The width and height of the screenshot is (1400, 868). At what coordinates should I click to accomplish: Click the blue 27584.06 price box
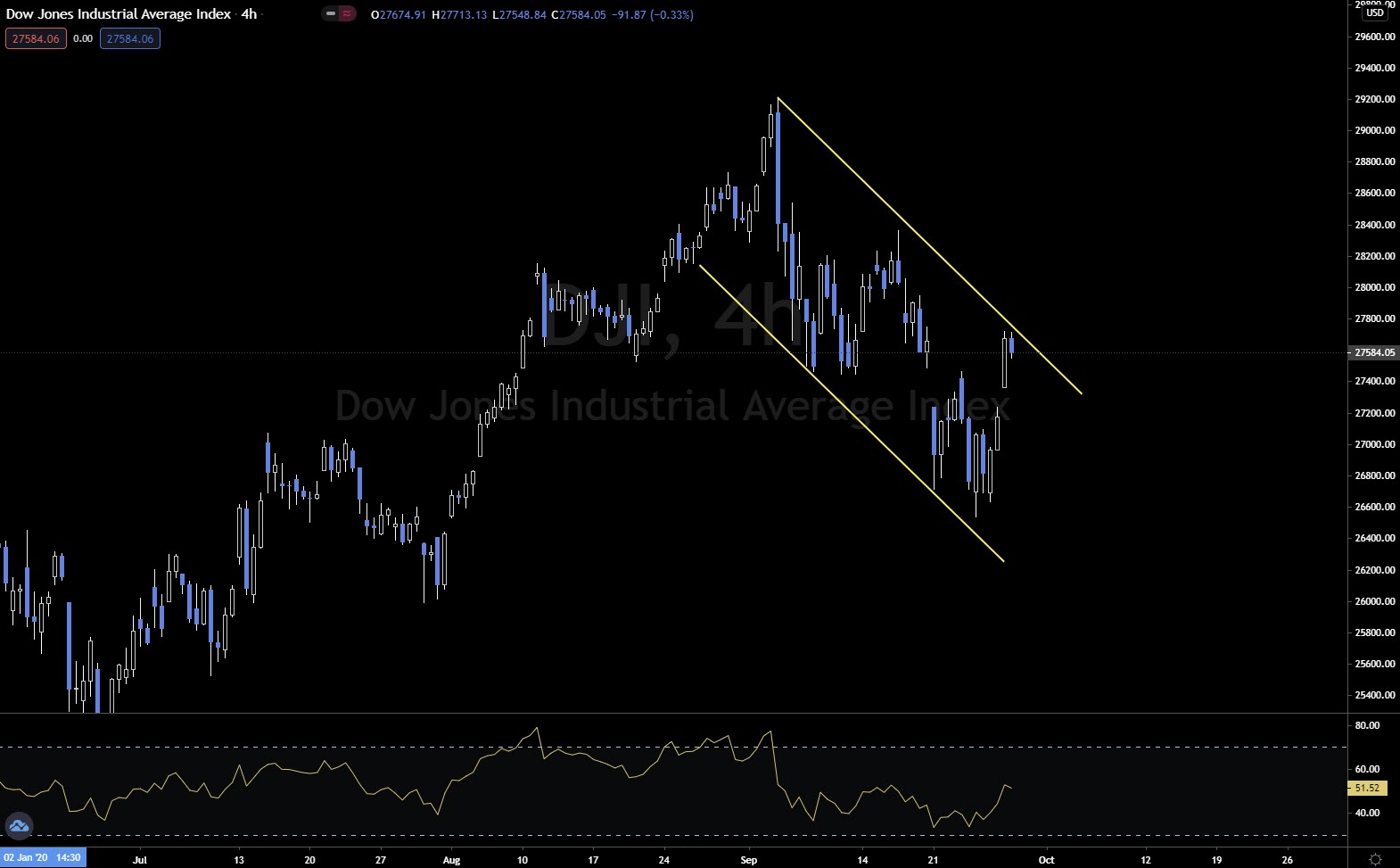[130, 38]
